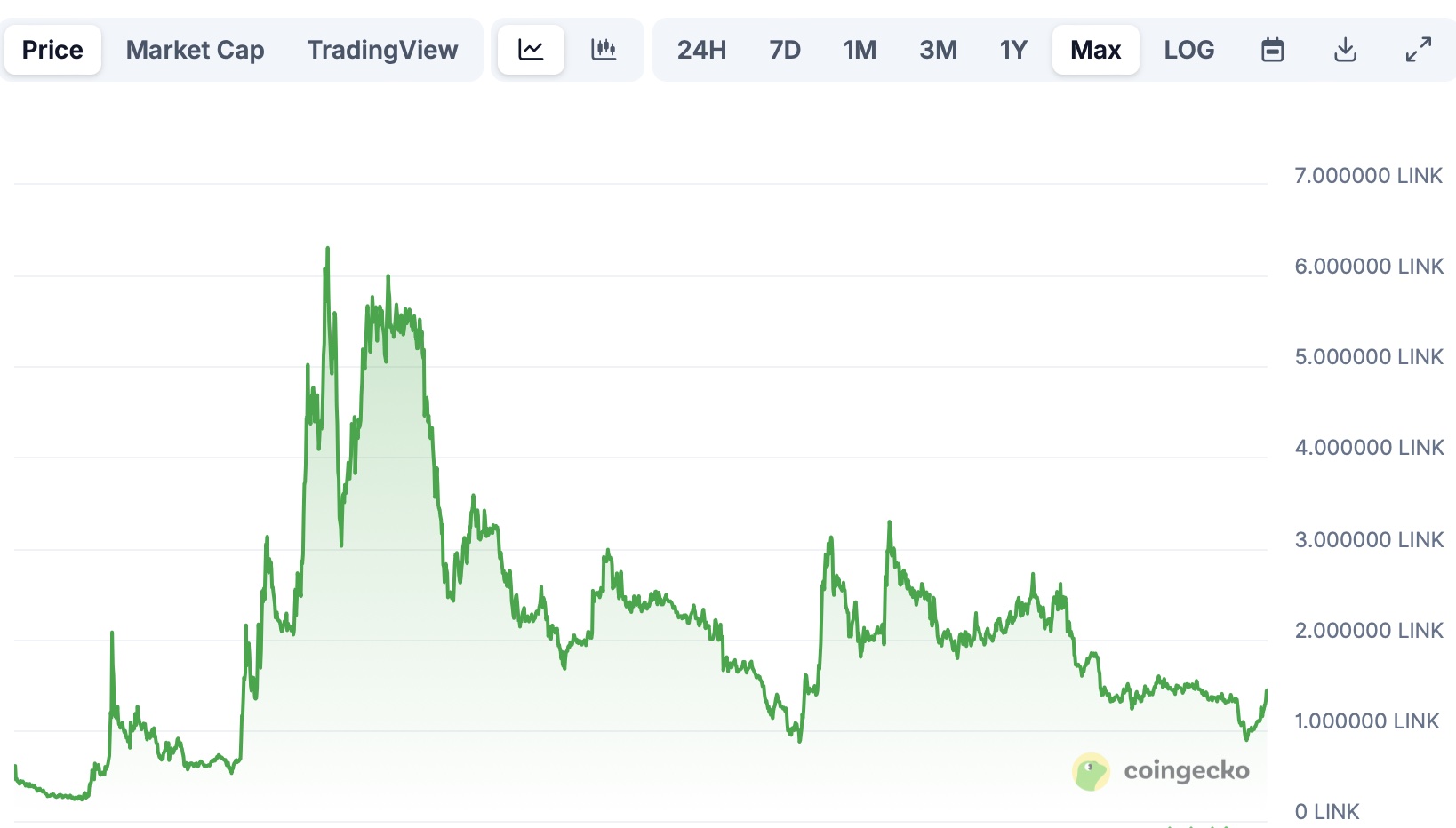1456x828 pixels.
Task: Choose the 3M time range
Action: point(938,50)
